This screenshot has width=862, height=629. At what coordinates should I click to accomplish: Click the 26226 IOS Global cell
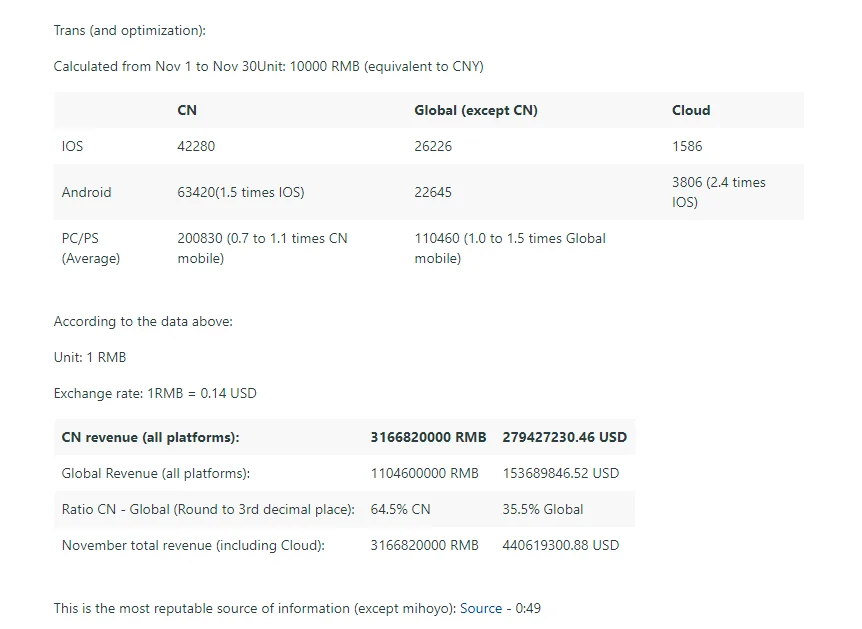[x=433, y=146]
